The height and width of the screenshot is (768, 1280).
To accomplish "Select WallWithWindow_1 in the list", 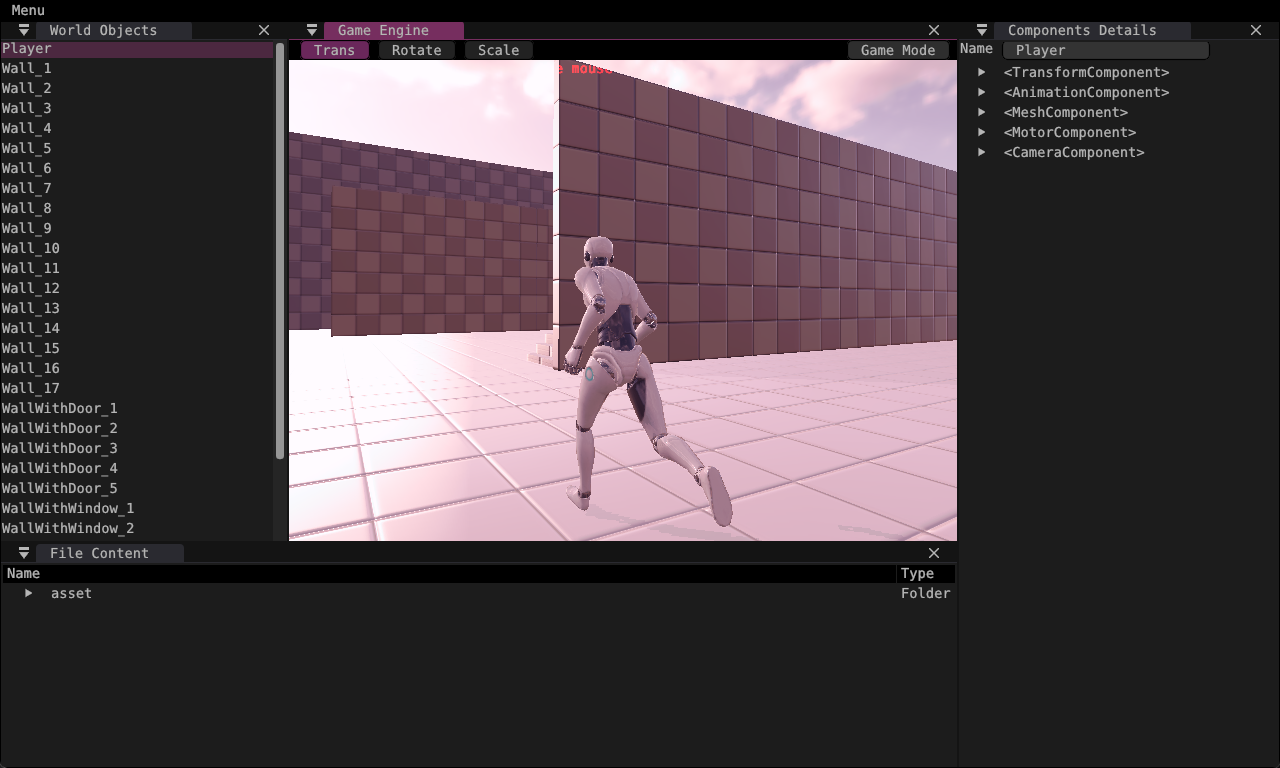I will [x=137, y=508].
